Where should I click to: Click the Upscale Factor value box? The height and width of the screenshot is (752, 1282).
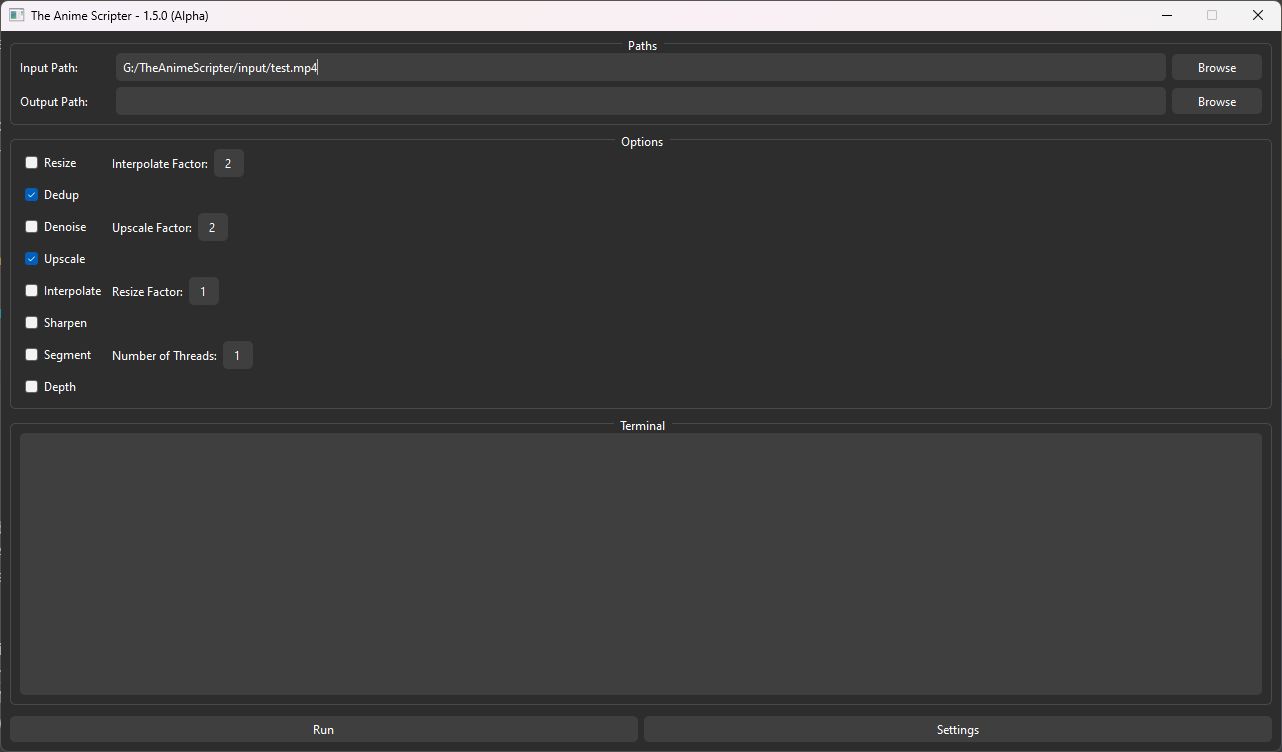[x=212, y=227]
